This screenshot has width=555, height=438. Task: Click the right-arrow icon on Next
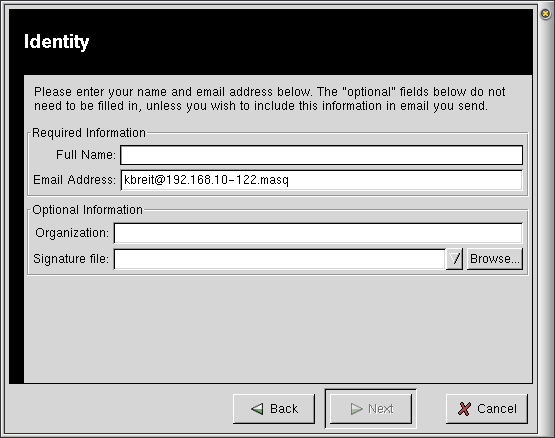[x=356, y=409]
